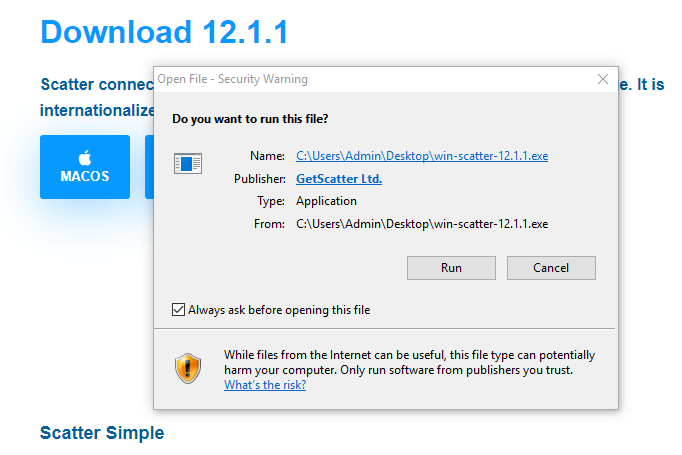The width and height of the screenshot is (682, 455).
Task: Click the From file path text
Action: pos(422,224)
